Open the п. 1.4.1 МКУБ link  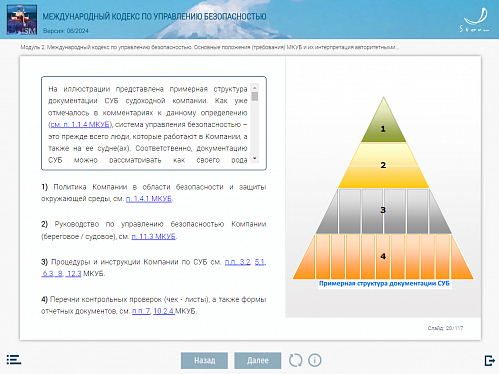pos(149,199)
